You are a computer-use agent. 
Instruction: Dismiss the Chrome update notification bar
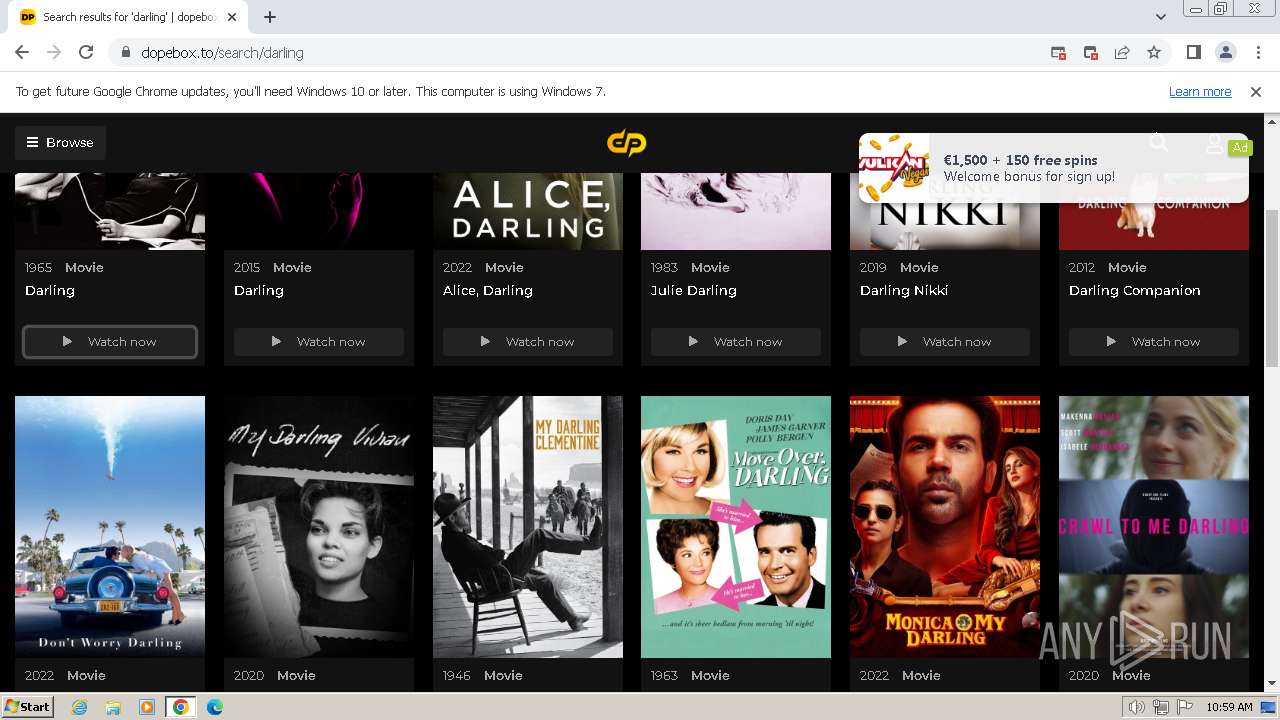click(x=1256, y=91)
